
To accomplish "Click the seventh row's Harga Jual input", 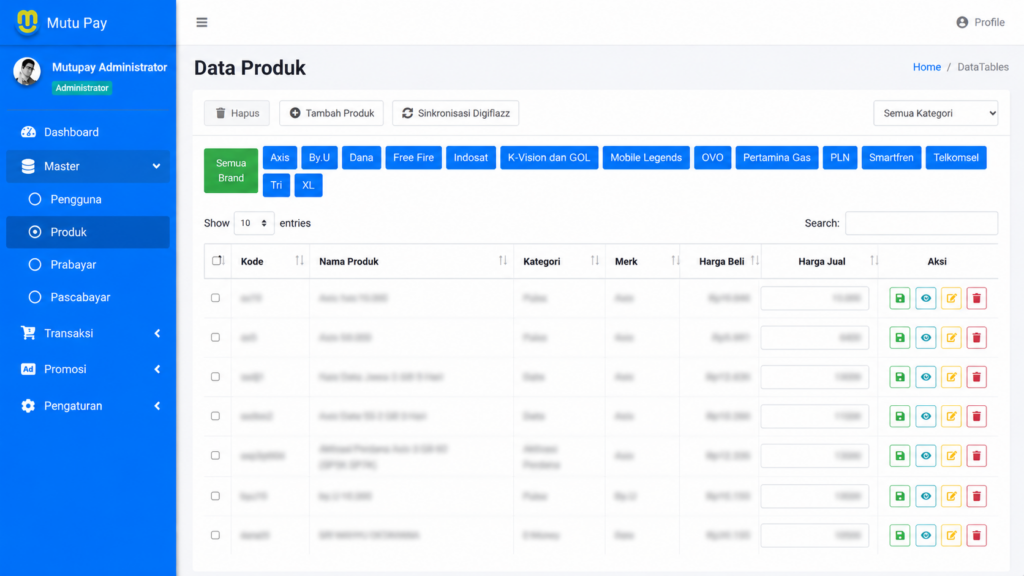I will pos(814,536).
